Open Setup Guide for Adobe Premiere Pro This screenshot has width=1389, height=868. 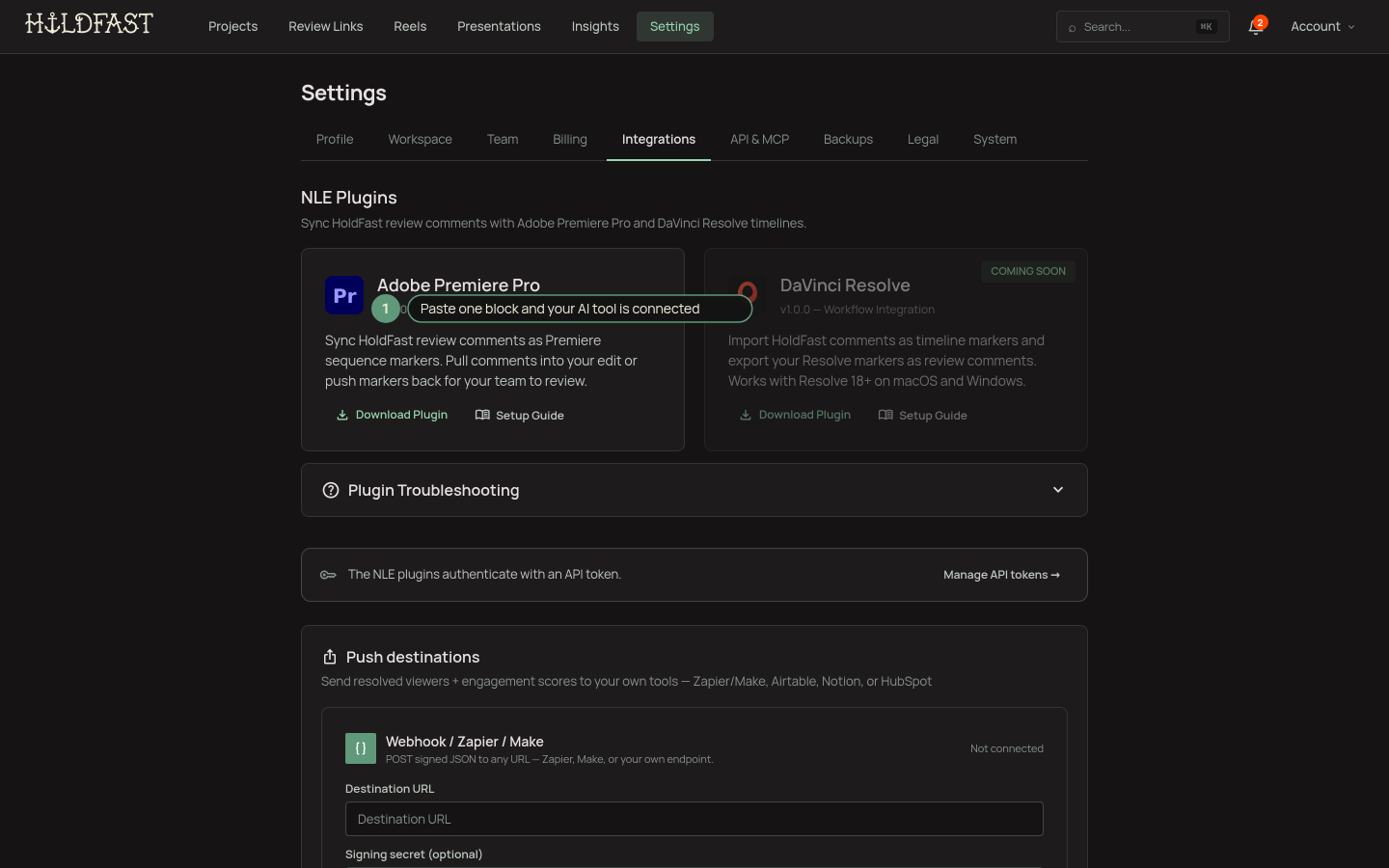[519, 415]
